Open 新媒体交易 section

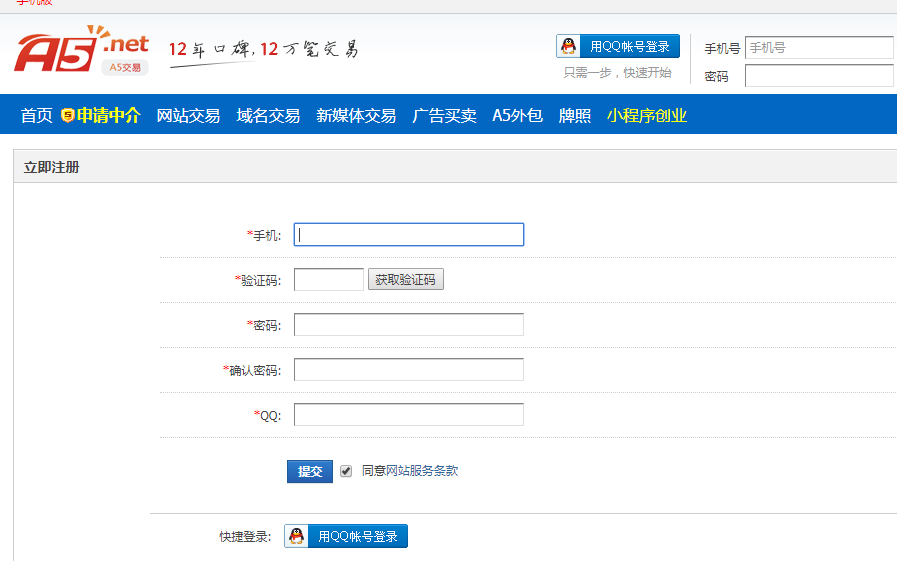coord(356,116)
